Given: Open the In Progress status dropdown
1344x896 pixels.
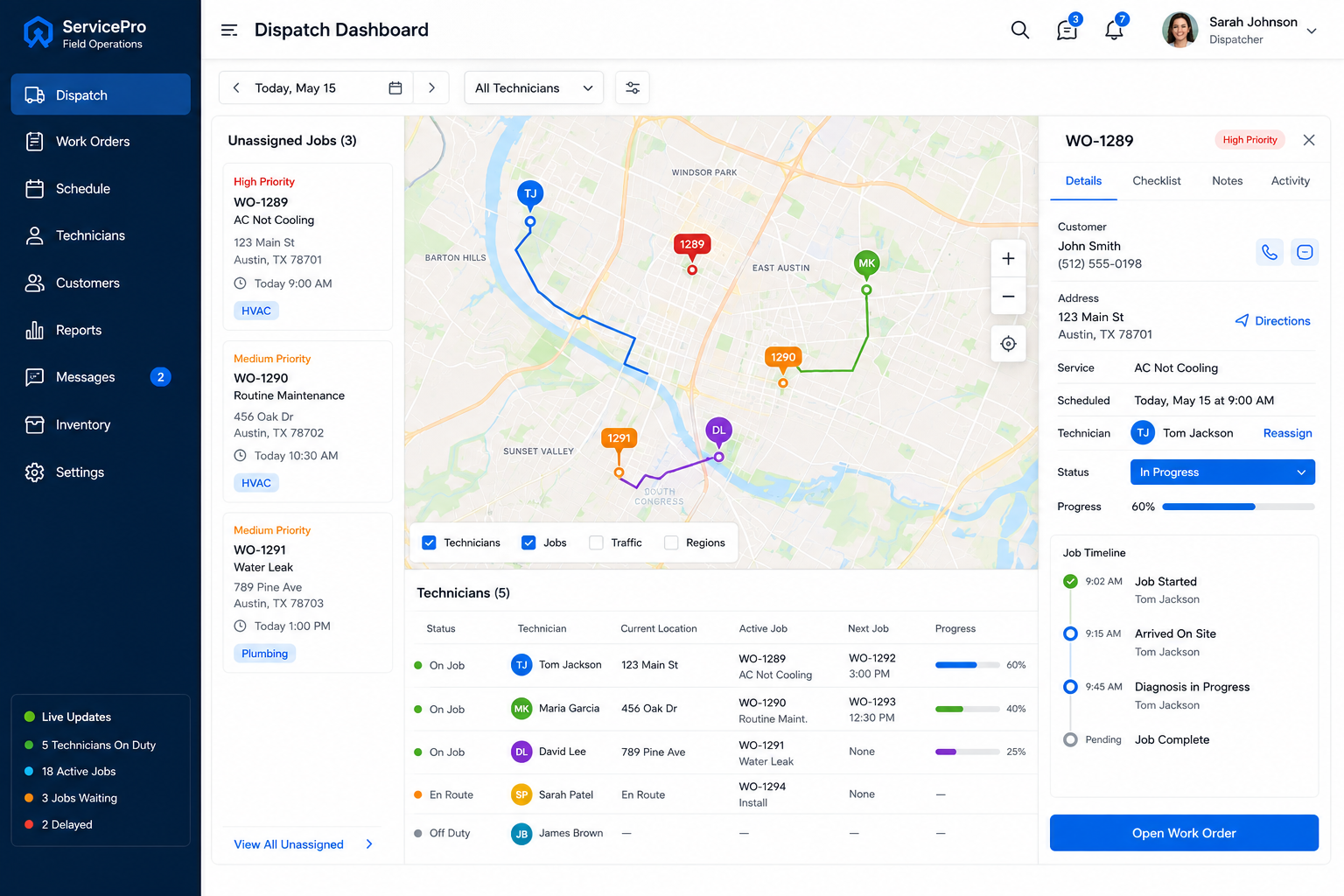Looking at the screenshot, I should click(x=1222, y=472).
